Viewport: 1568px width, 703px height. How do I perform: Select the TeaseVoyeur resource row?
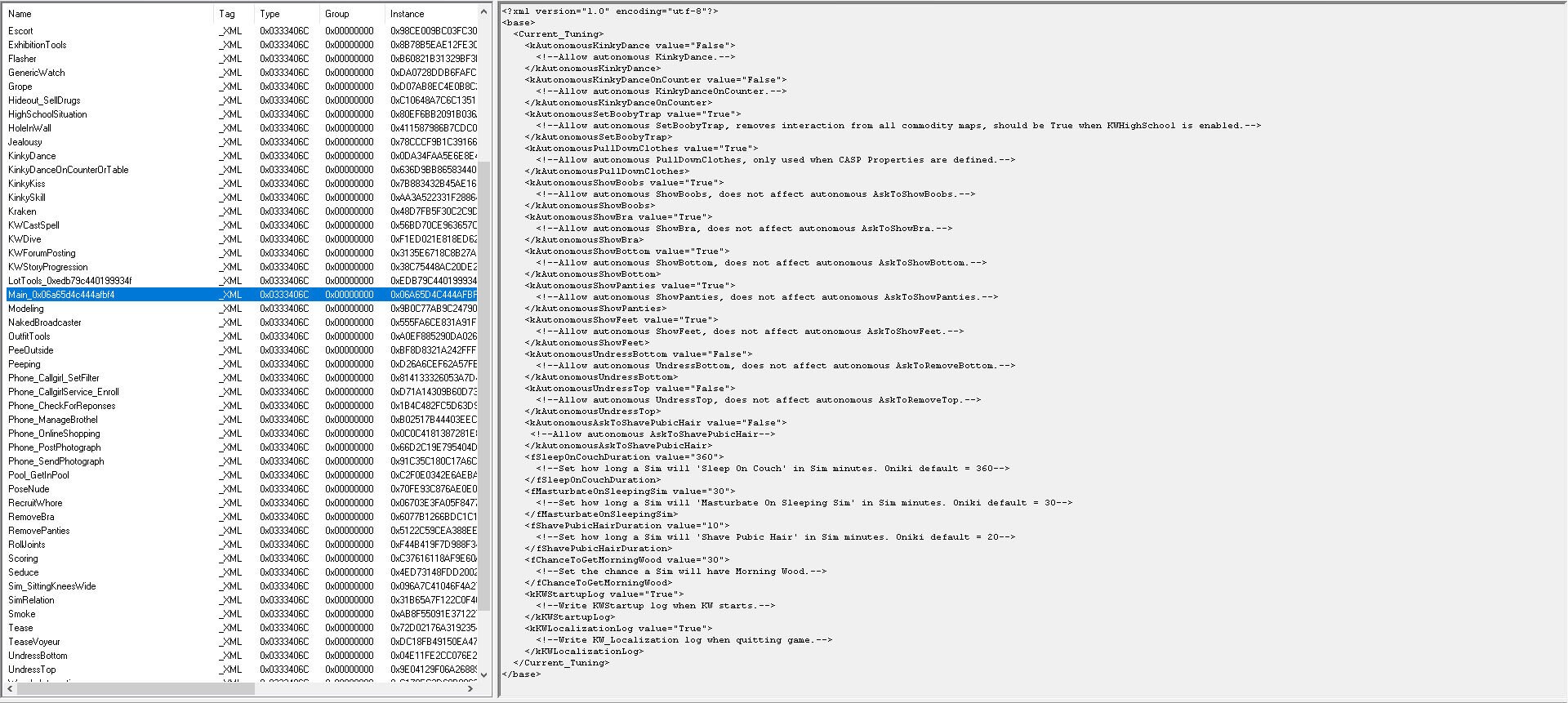[242, 642]
